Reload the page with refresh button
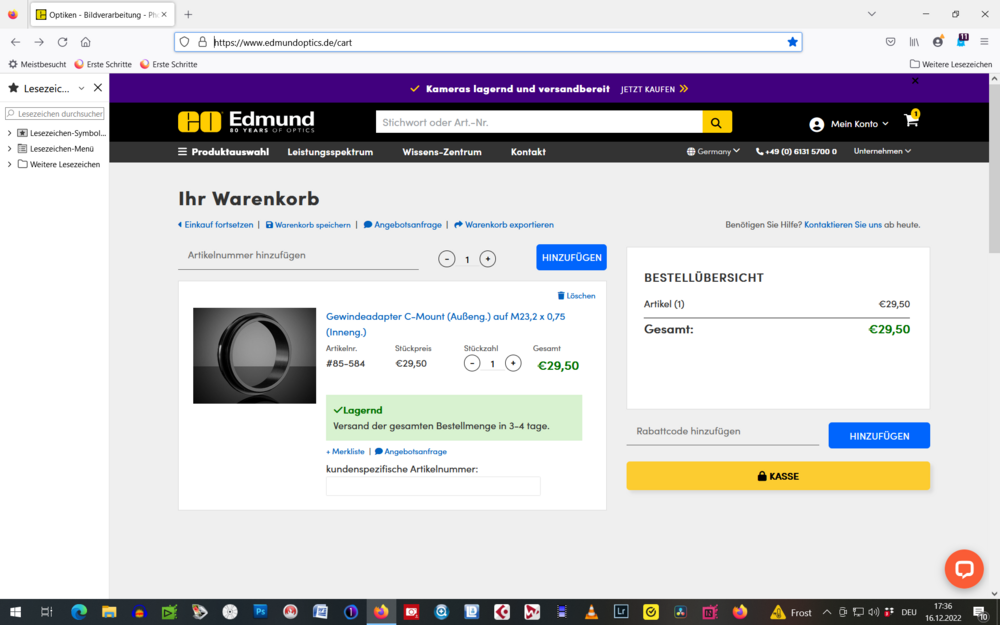1000x625 pixels. [x=62, y=42]
